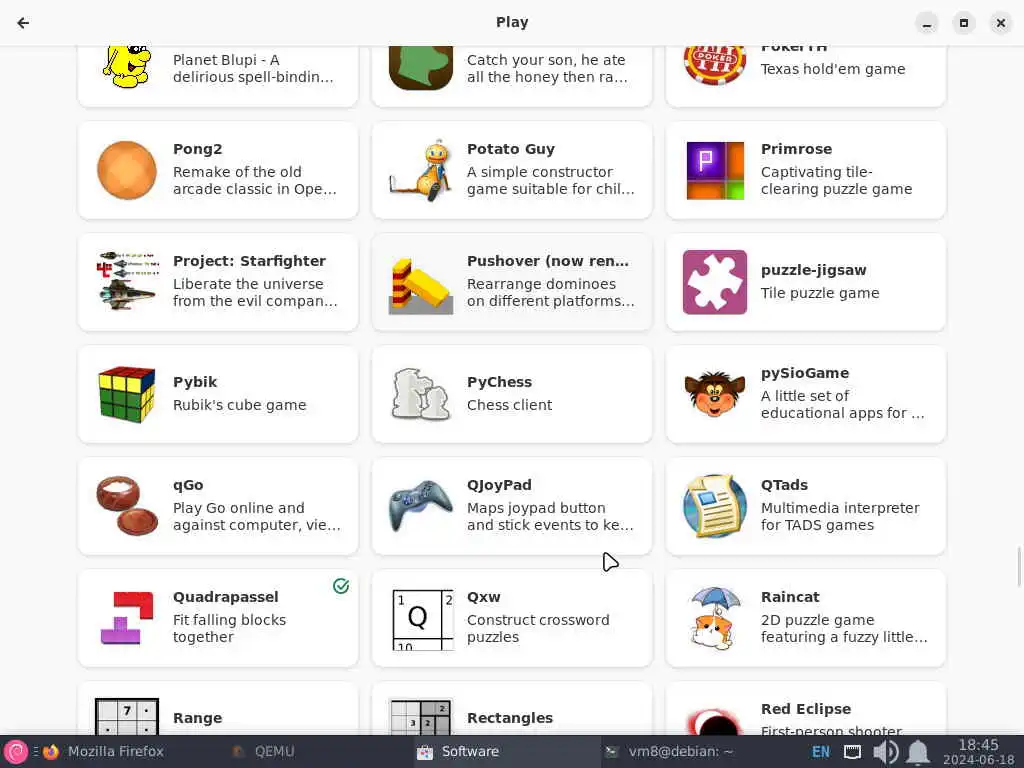Click the PyChess chess pieces icon
1024x768 pixels.
(421, 394)
